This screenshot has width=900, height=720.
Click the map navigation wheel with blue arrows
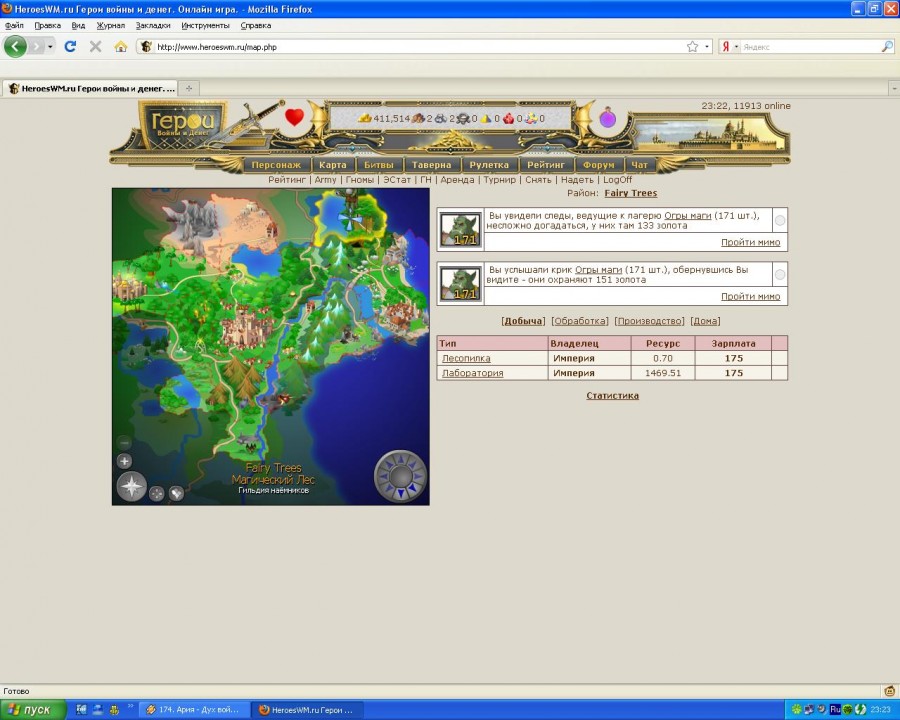[401, 476]
